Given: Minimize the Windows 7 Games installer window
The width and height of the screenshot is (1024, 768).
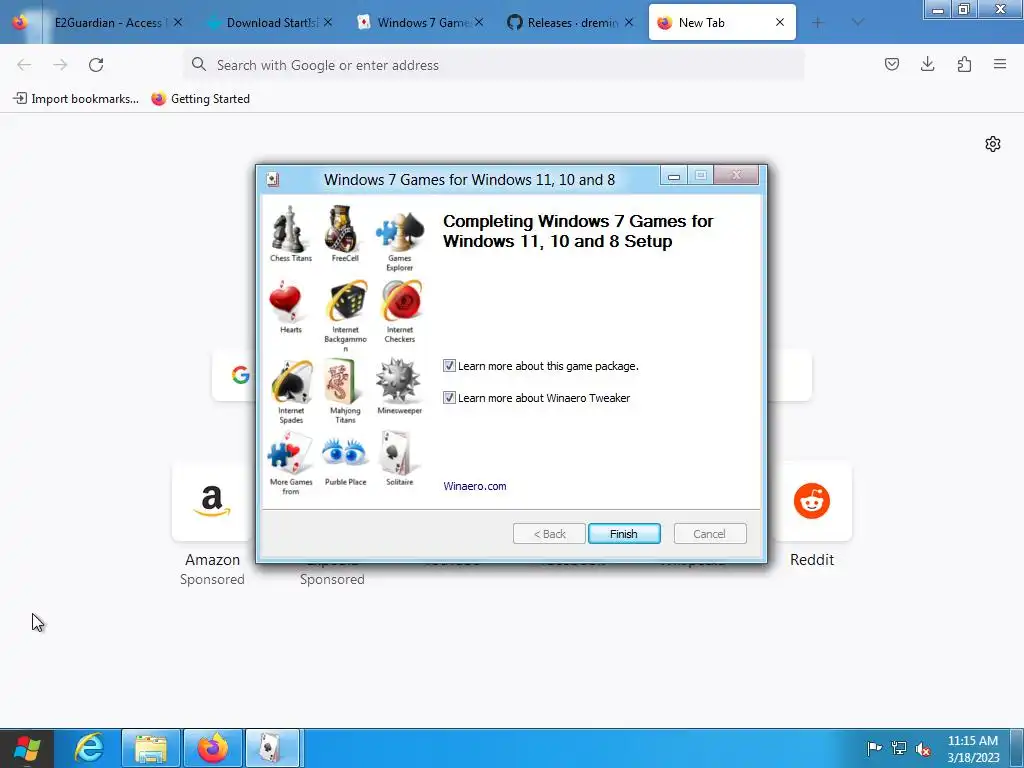Looking at the screenshot, I should click(674, 175).
